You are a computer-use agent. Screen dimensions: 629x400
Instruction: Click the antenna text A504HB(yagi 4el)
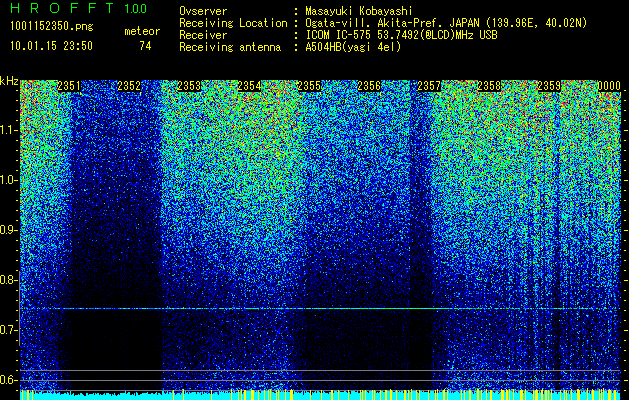(x=353, y=47)
